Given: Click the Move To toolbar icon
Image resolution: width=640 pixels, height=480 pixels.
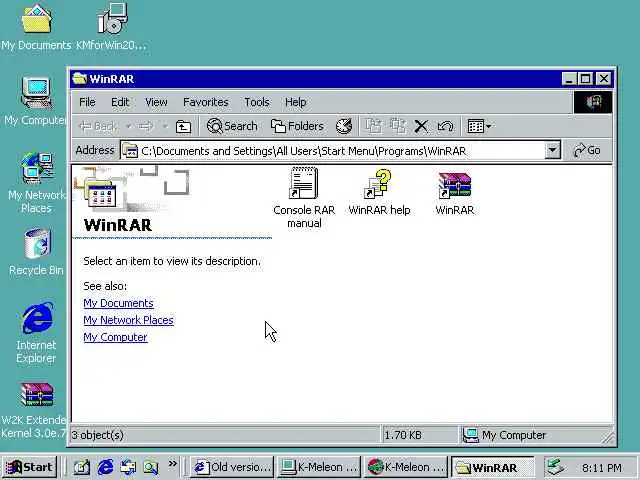Looking at the screenshot, I should pos(373,126).
